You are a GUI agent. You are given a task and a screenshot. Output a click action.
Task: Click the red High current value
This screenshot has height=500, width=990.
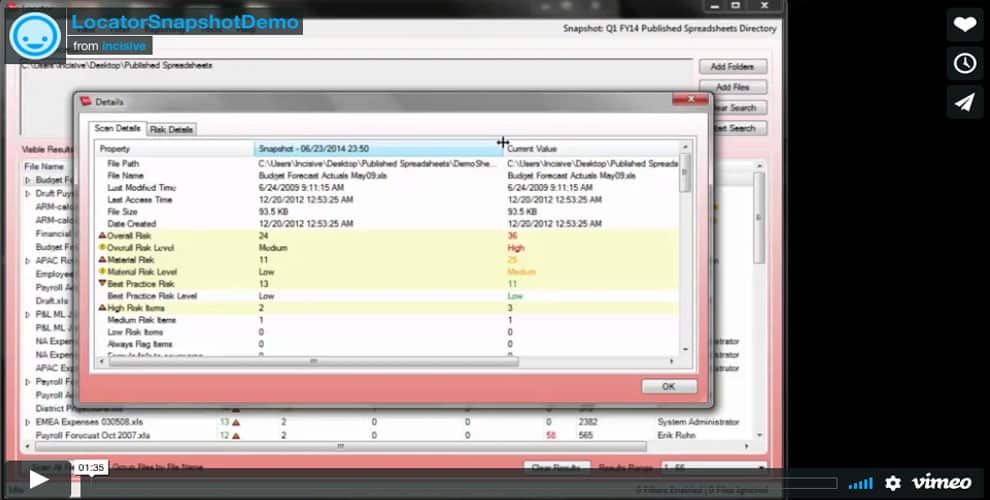pos(516,247)
